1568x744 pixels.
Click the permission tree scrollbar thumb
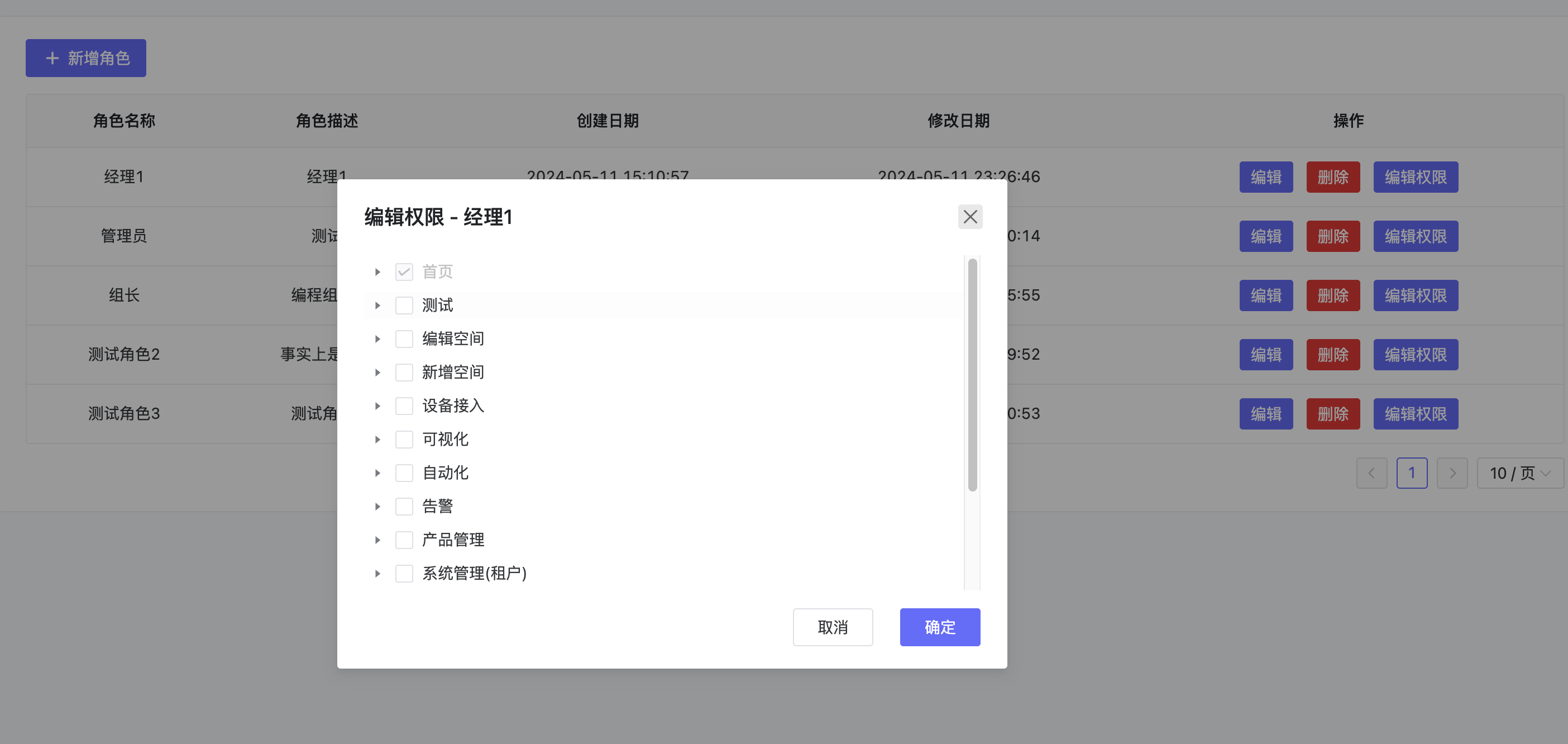972,374
